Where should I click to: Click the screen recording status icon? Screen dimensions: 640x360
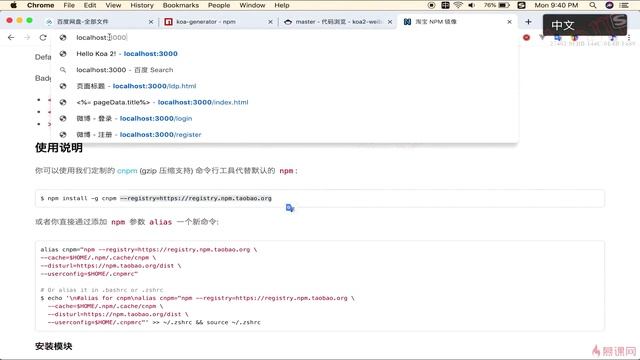[x=431, y=5]
